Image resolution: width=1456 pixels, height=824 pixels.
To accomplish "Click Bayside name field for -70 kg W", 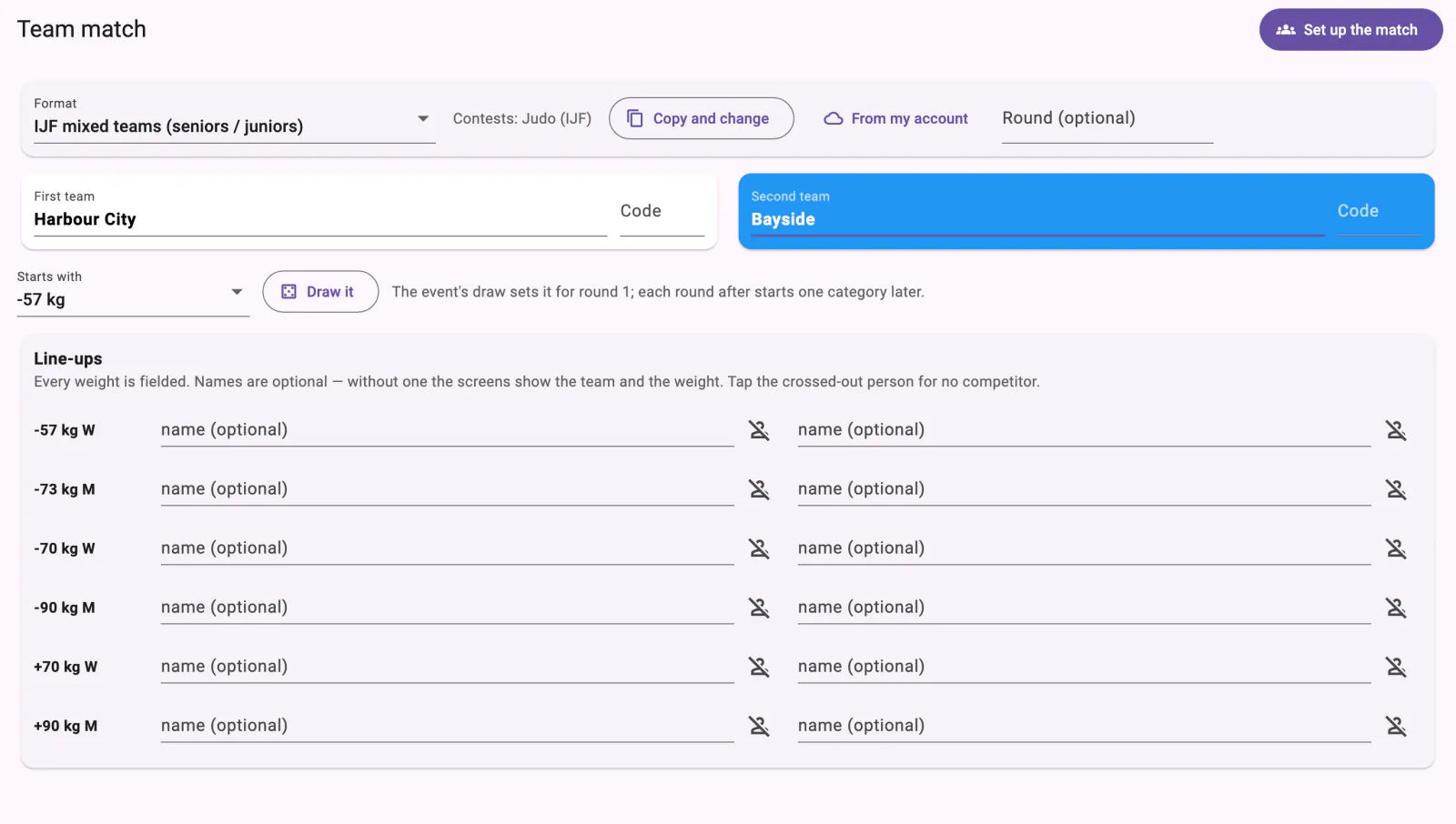I will [1084, 548].
